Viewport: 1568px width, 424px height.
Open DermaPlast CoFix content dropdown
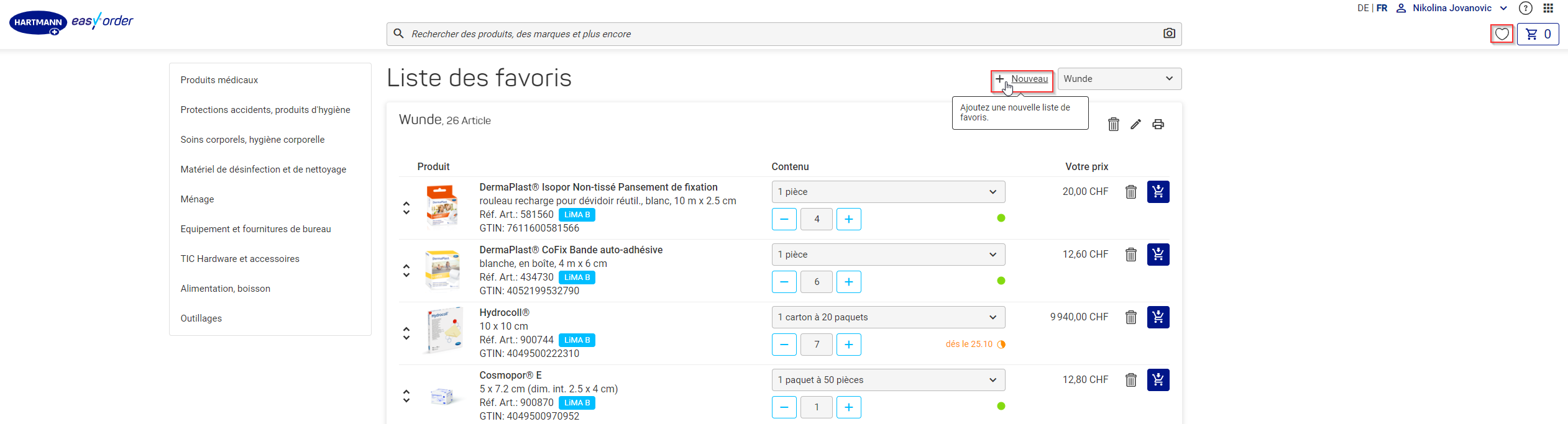pos(888,255)
